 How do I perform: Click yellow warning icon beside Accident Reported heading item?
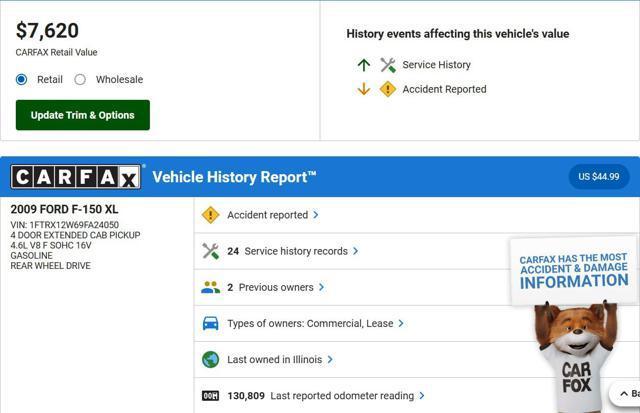pos(388,89)
